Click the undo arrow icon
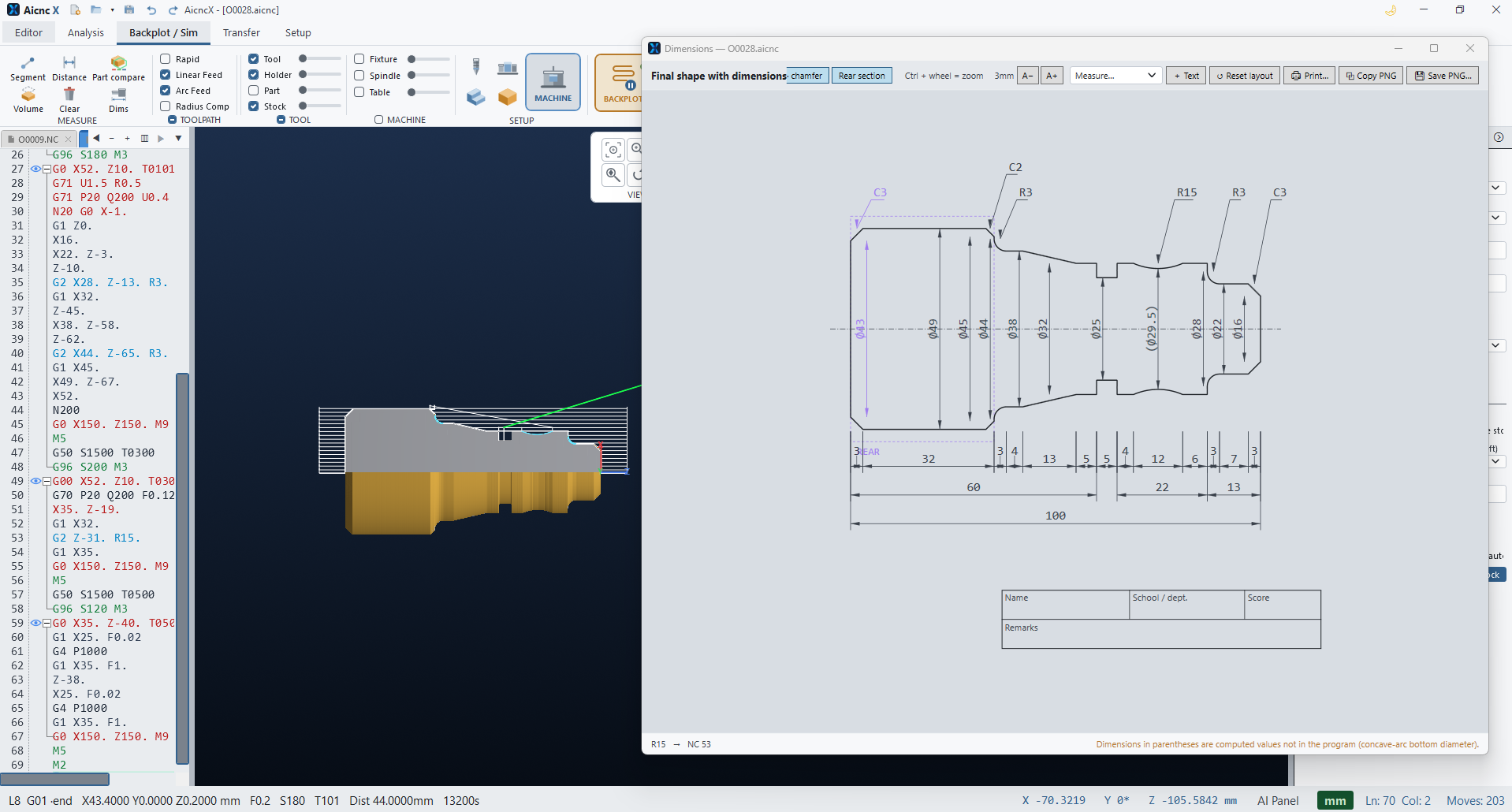 pos(151,10)
